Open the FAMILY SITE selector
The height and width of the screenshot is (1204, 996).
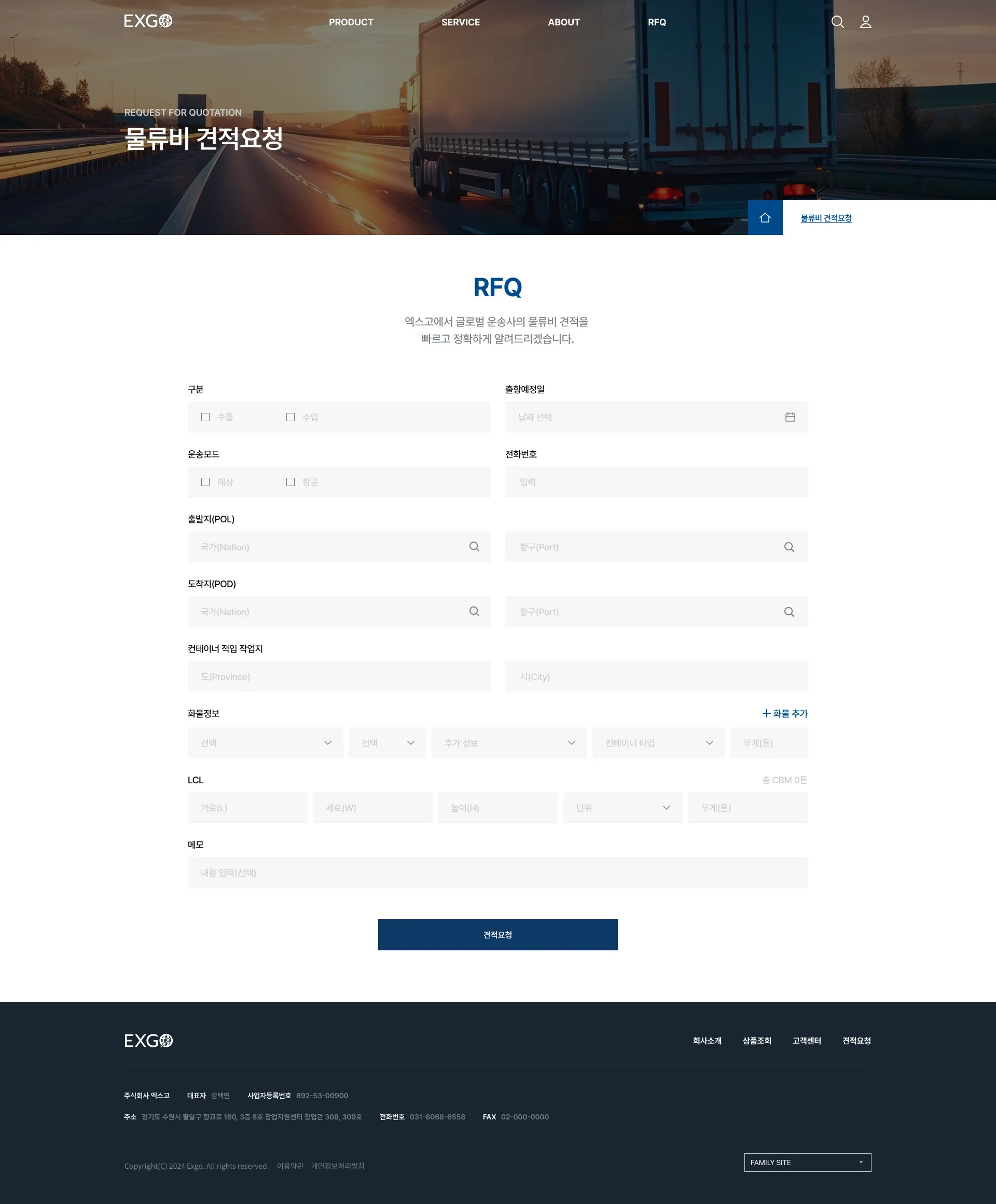coord(807,1162)
